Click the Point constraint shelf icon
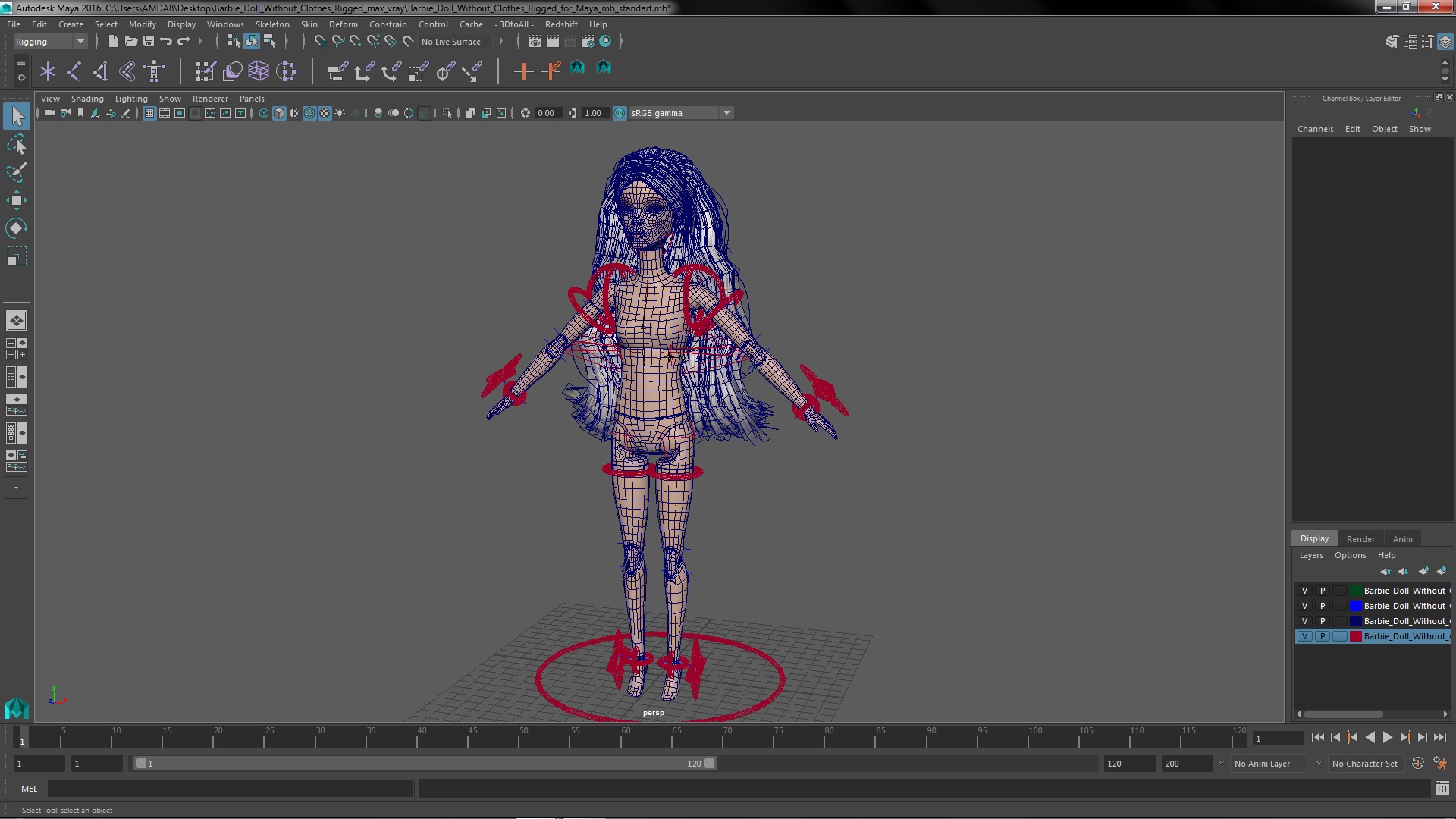The width and height of the screenshot is (1456, 819). pyautogui.click(x=364, y=71)
